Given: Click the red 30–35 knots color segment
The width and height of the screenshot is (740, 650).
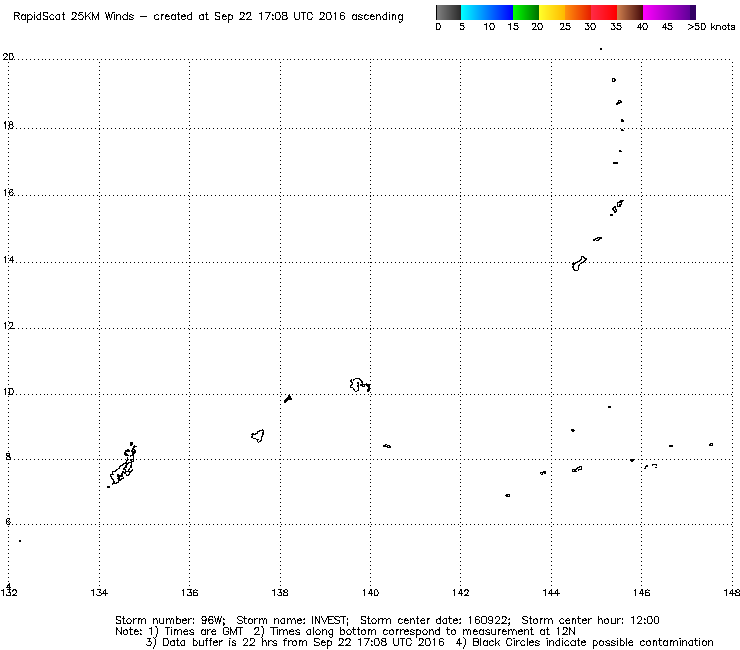Looking at the screenshot, I should point(604,12).
